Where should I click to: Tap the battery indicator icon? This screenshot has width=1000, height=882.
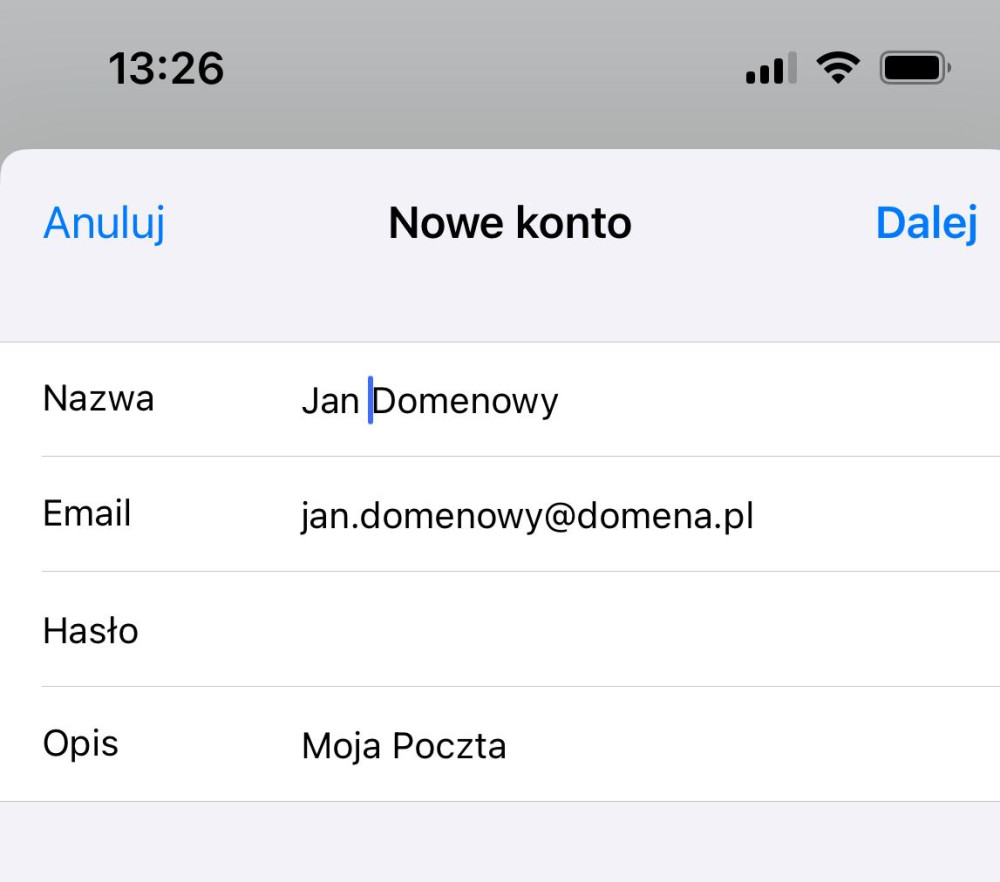pos(914,68)
